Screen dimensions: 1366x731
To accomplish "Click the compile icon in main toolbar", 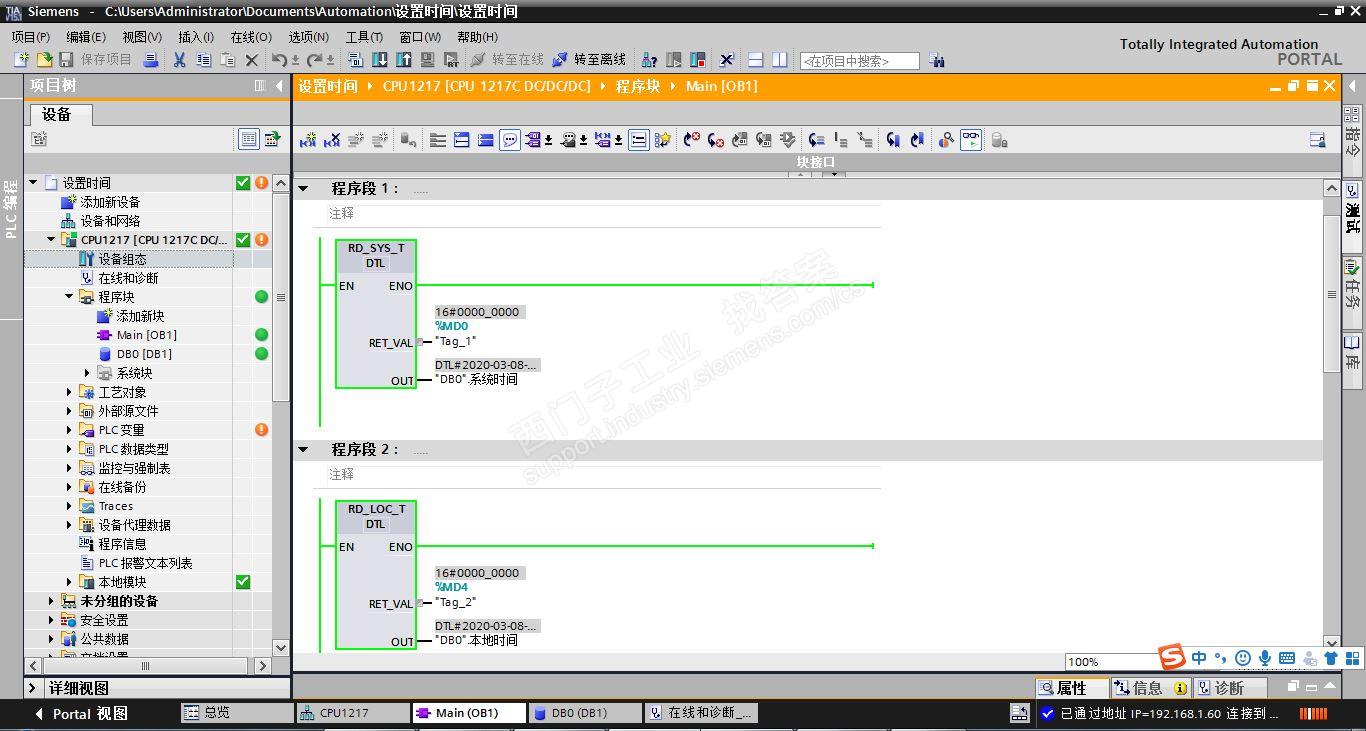I will coord(357,60).
